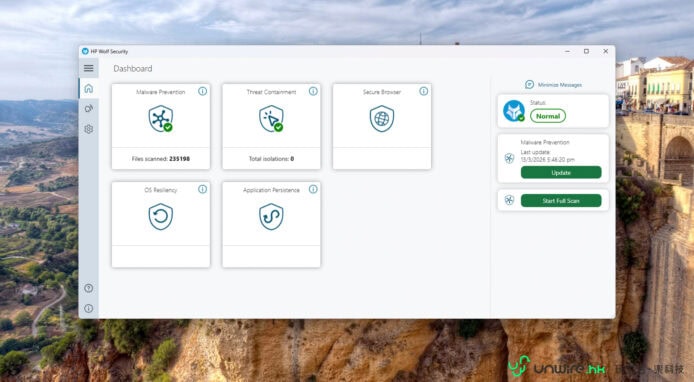Select the Home sidebar icon
The image size is (694, 382).
coord(89,89)
